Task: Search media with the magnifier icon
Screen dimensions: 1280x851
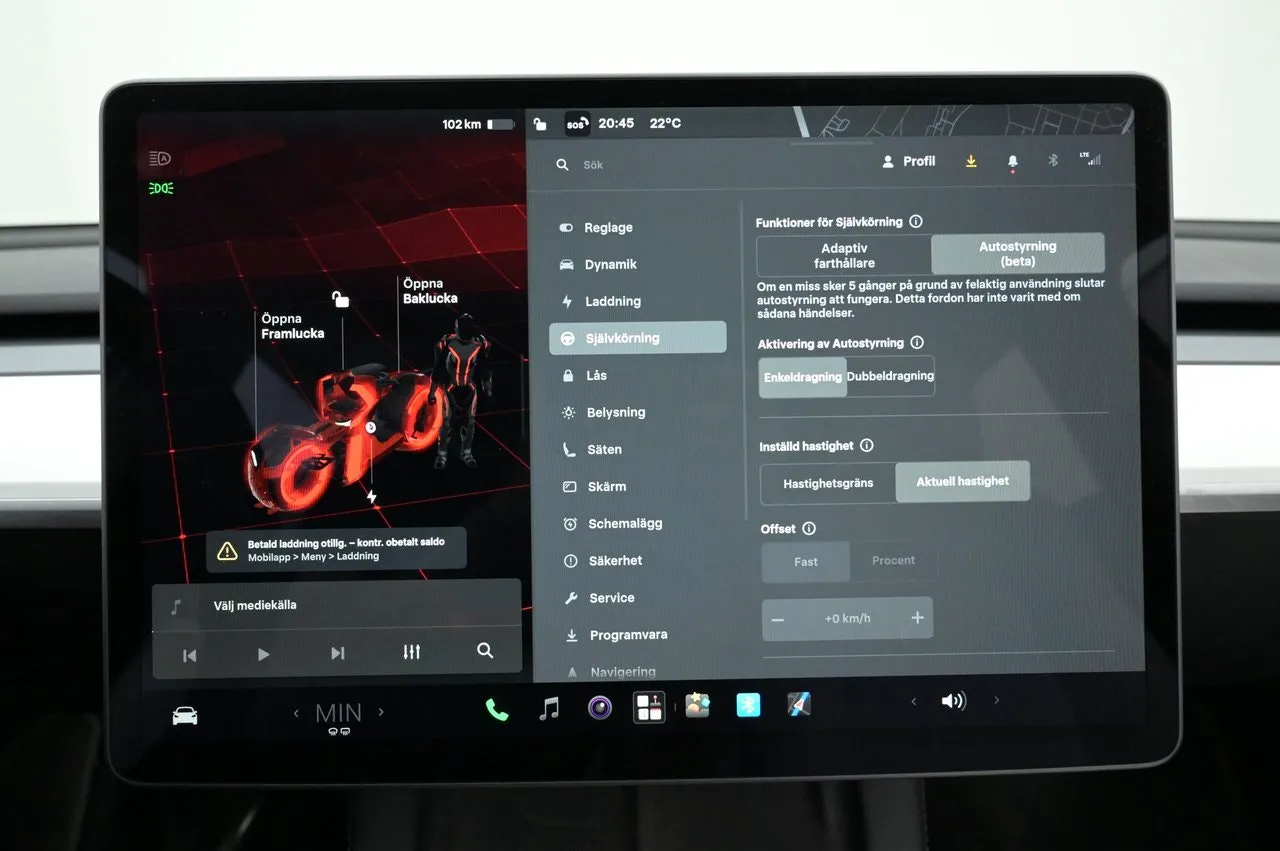Action: tap(485, 651)
